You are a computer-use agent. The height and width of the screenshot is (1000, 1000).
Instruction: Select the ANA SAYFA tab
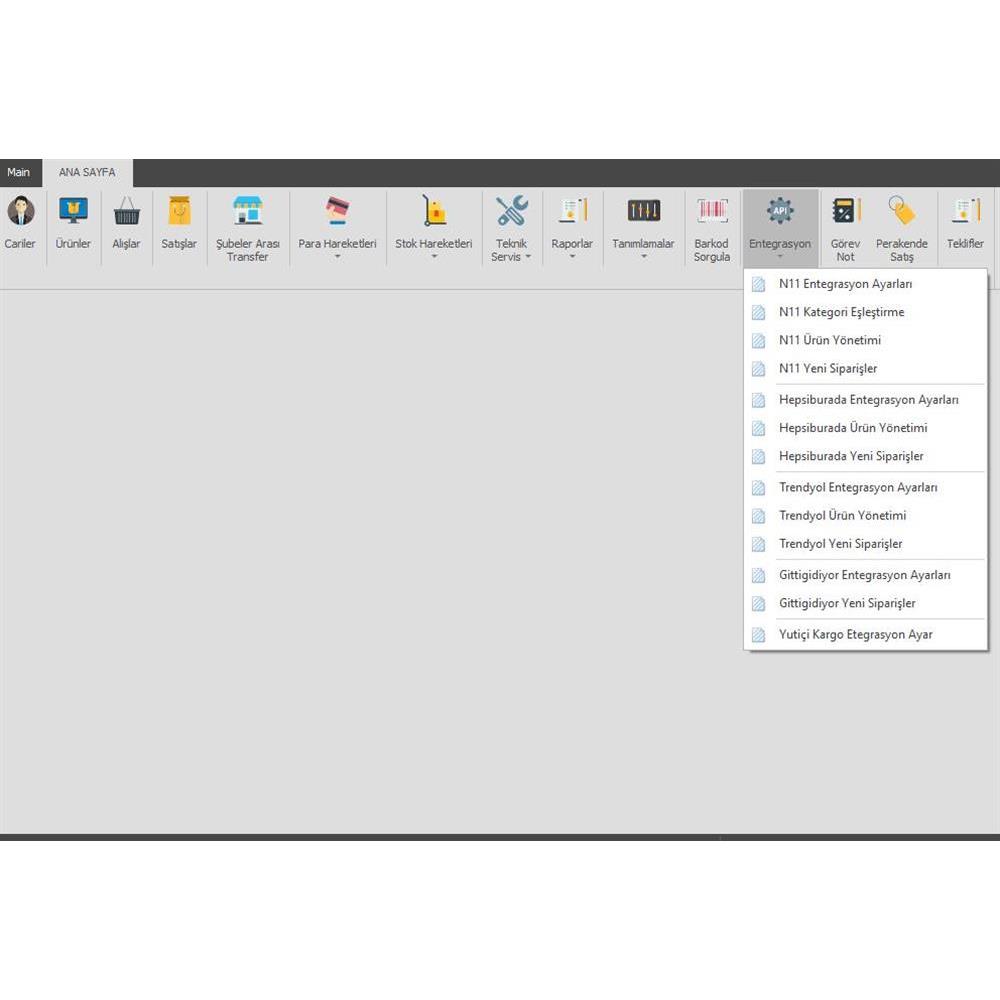(87, 172)
